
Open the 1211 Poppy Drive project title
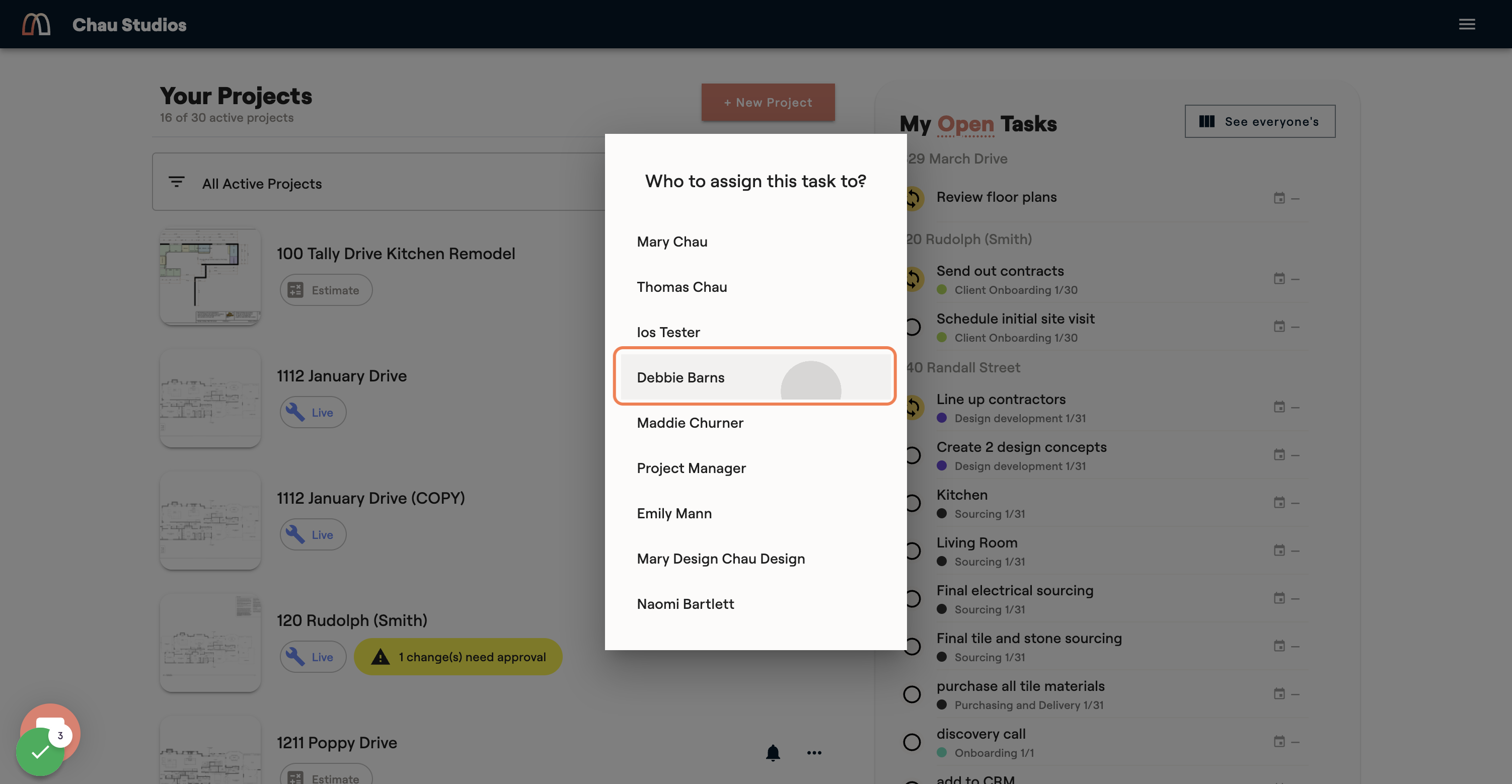point(337,743)
